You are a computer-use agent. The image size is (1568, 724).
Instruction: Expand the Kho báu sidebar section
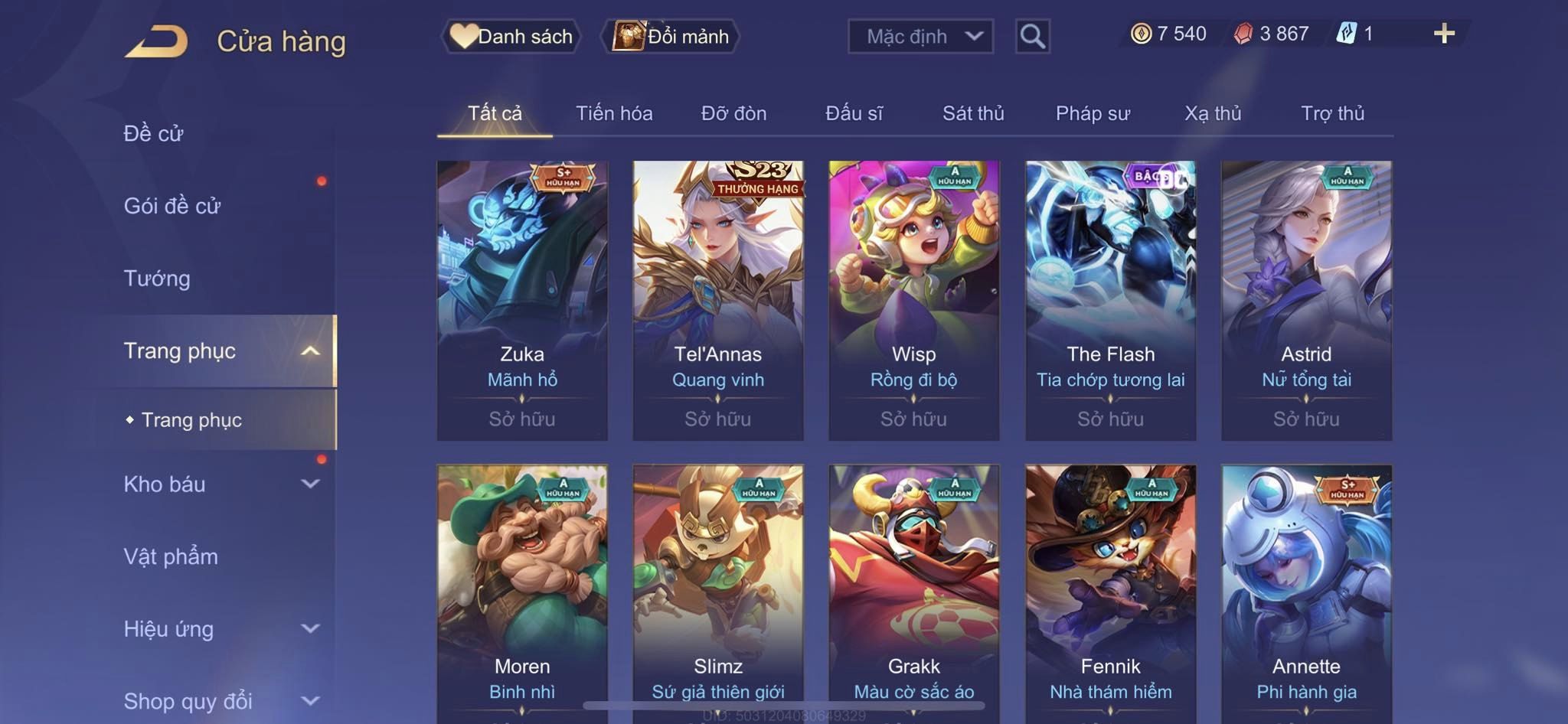click(x=310, y=484)
